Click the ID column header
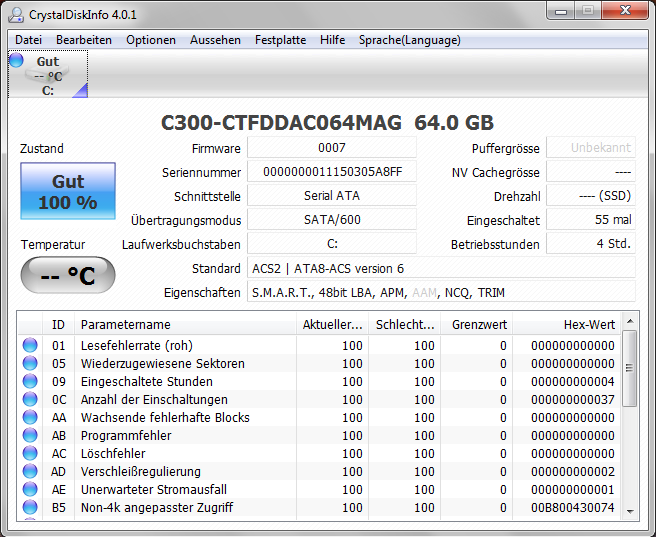This screenshot has width=656, height=537. 58,325
